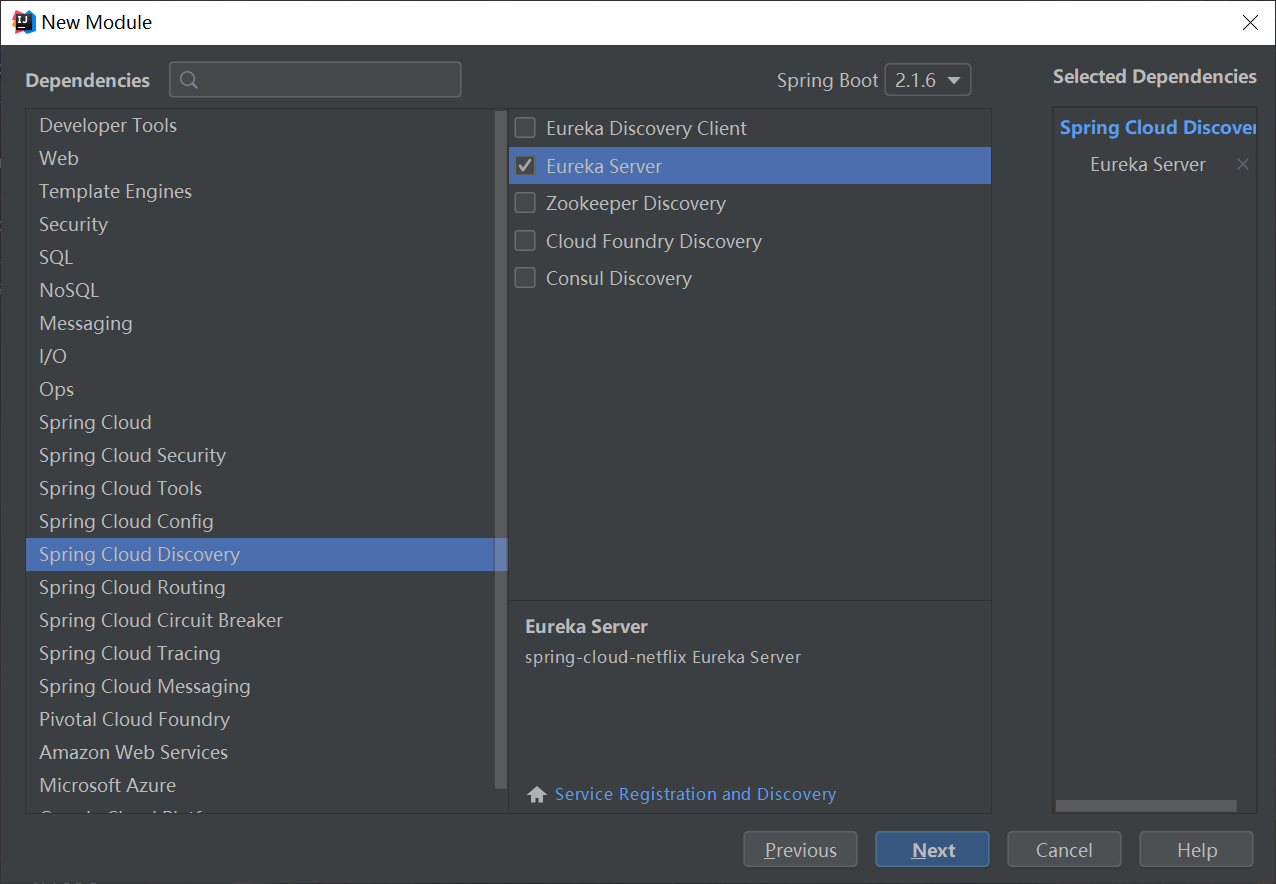1276x884 pixels.
Task: Choose the Ops category
Action: 260,389
